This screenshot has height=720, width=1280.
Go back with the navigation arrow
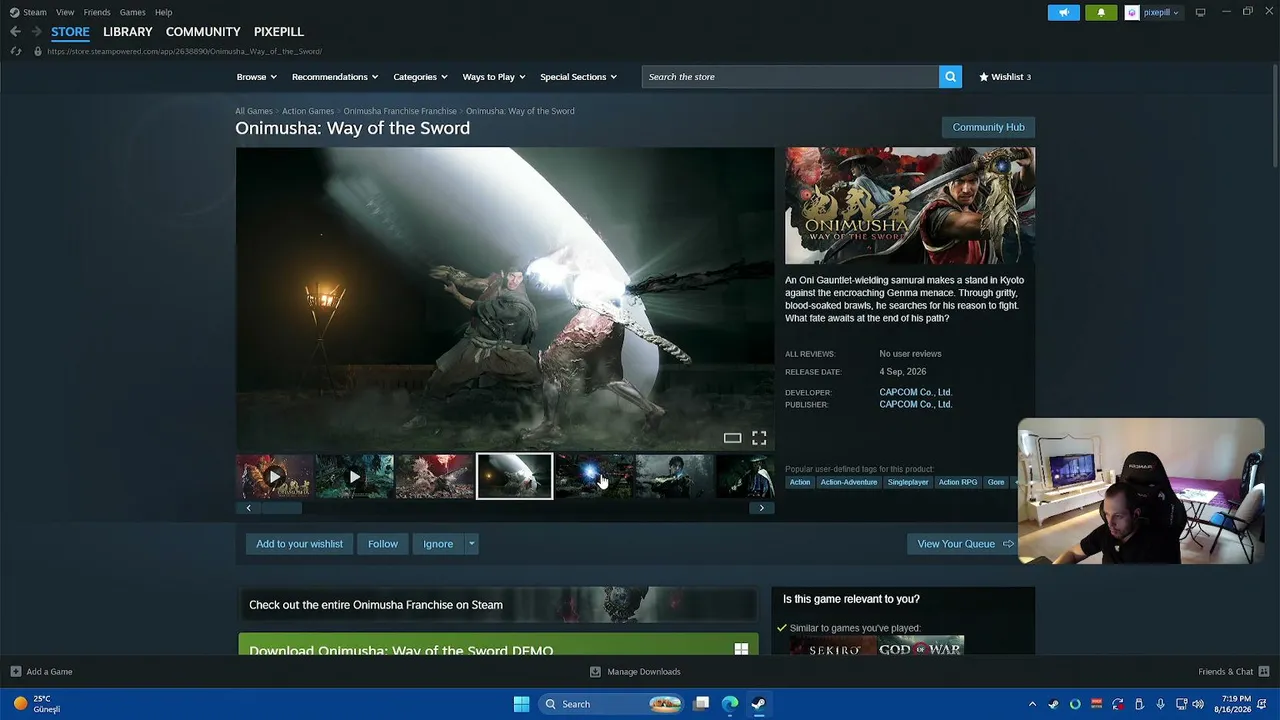pyautogui.click(x=15, y=32)
